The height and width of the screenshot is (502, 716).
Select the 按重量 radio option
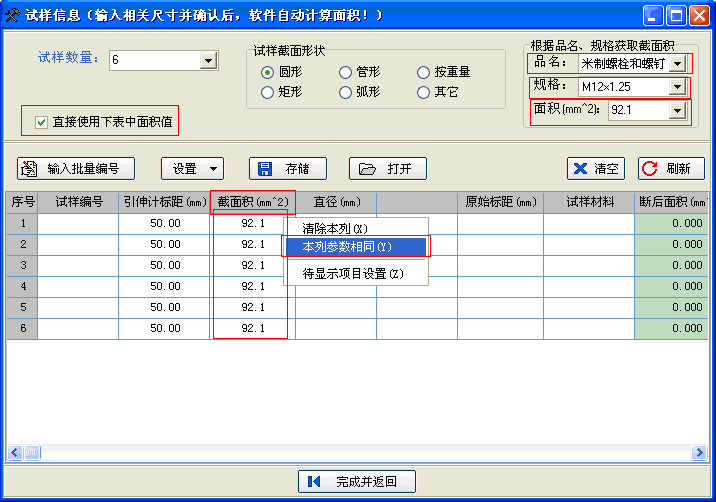click(424, 72)
